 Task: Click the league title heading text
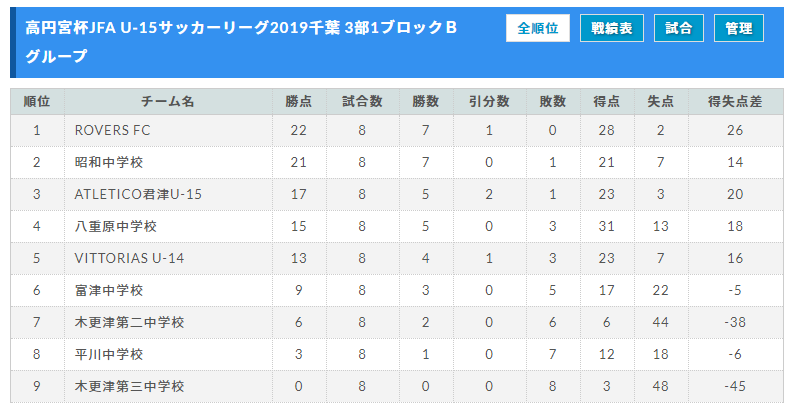[241, 42]
